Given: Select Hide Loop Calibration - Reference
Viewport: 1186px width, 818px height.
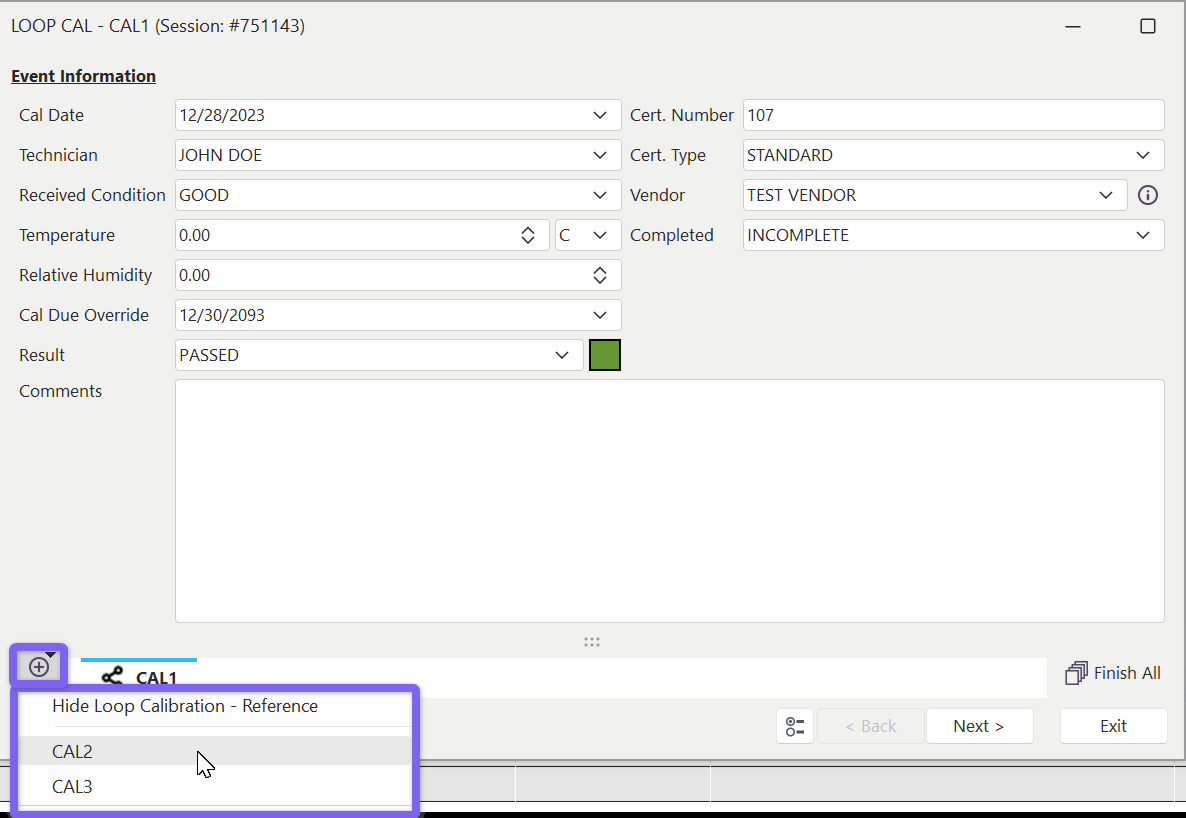Looking at the screenshot, I should [x=185, y=706].
